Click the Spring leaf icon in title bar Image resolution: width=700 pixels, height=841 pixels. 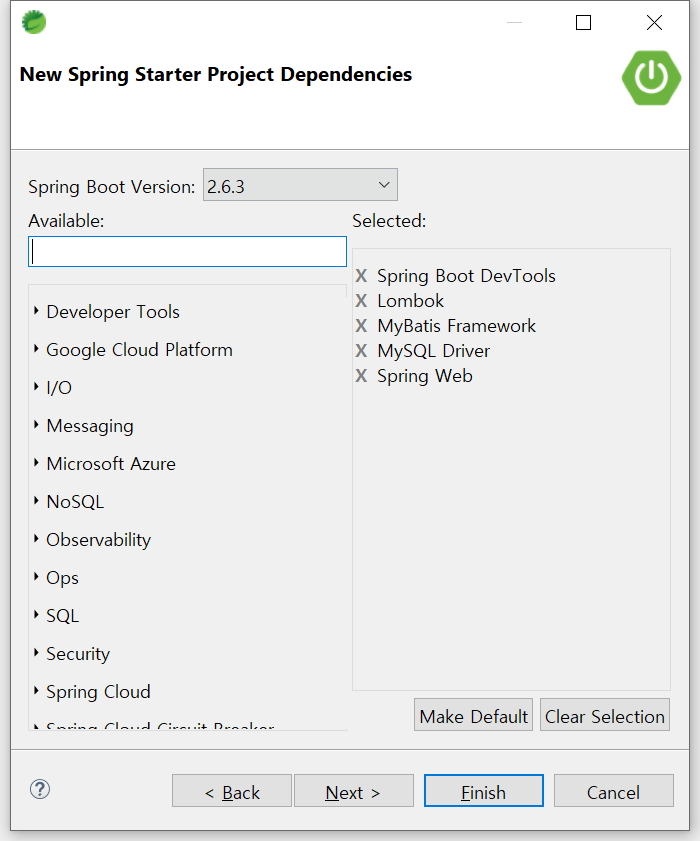(34, 22)
